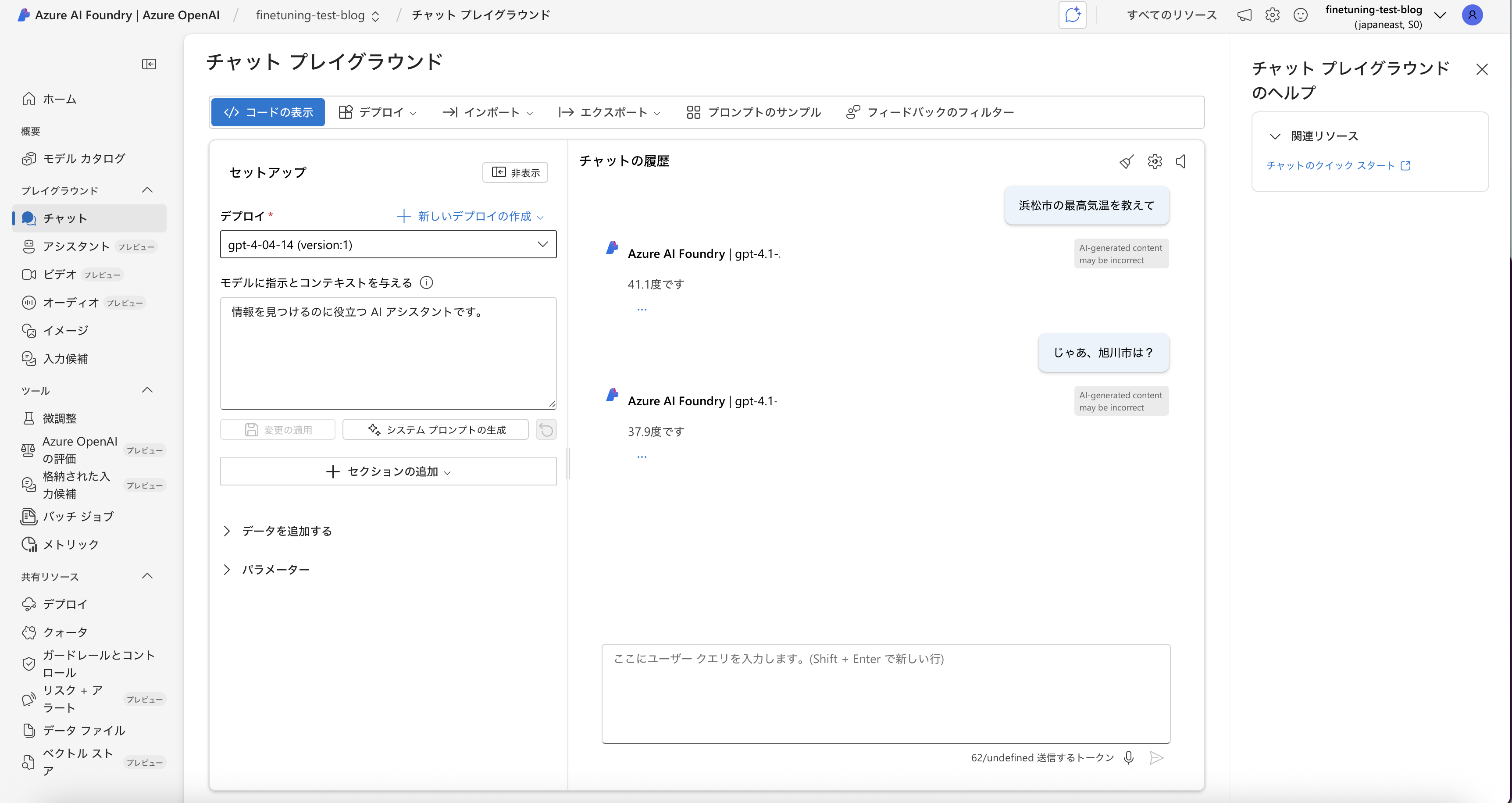
Task: Open ガードレールとコントロール
Action: 89,664
